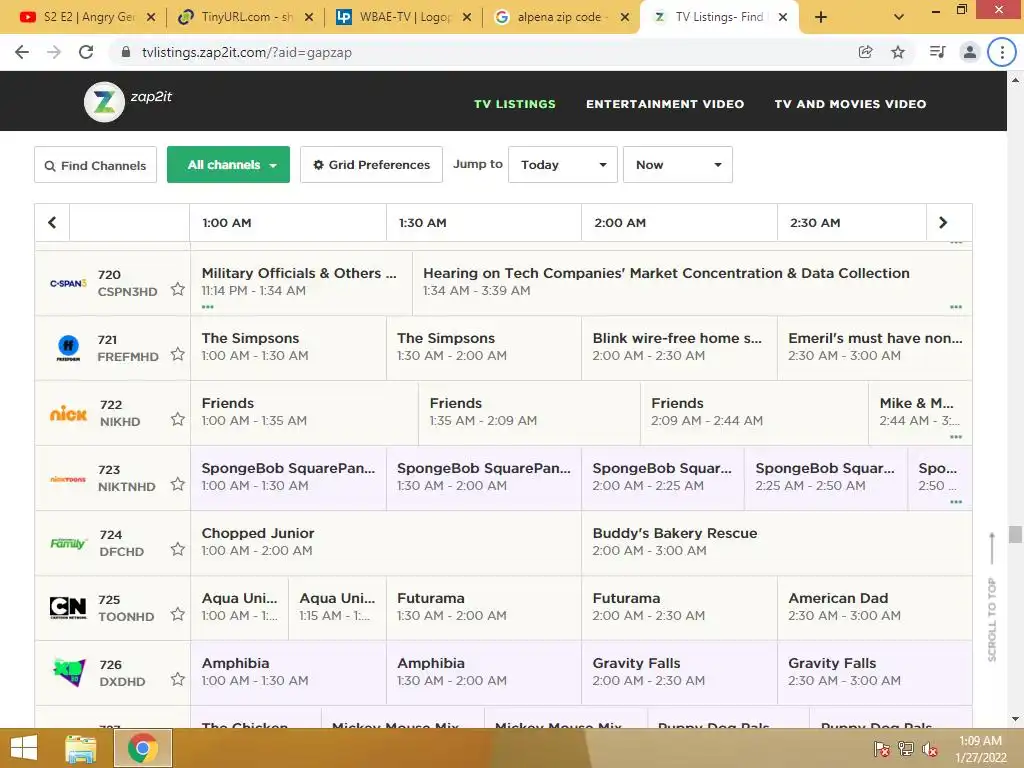Close the WBAE-TV tab
Image resolution: width=1024 pixels, height=768 pixels.
467,17
